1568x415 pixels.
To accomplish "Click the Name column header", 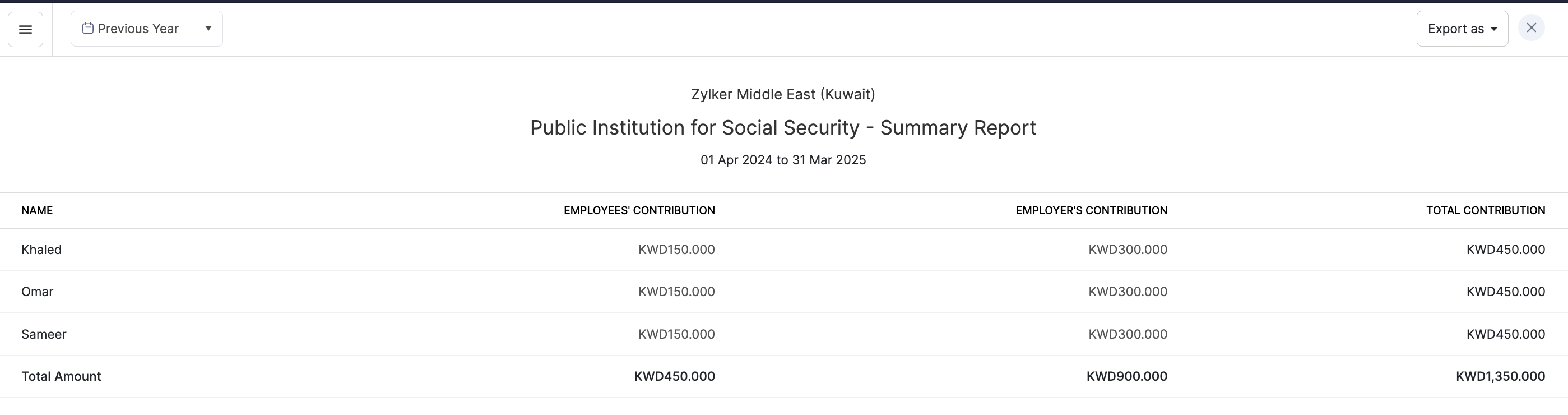I will point(37,210).
